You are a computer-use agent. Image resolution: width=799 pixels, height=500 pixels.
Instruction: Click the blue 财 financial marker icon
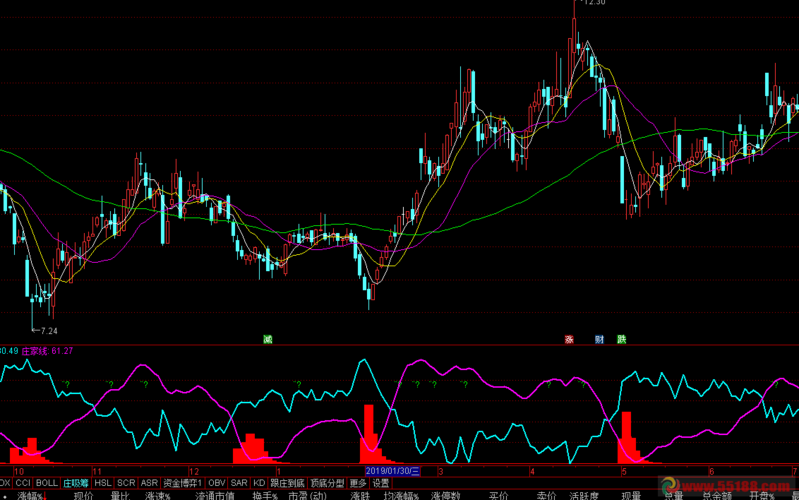(x=598, y=339)
